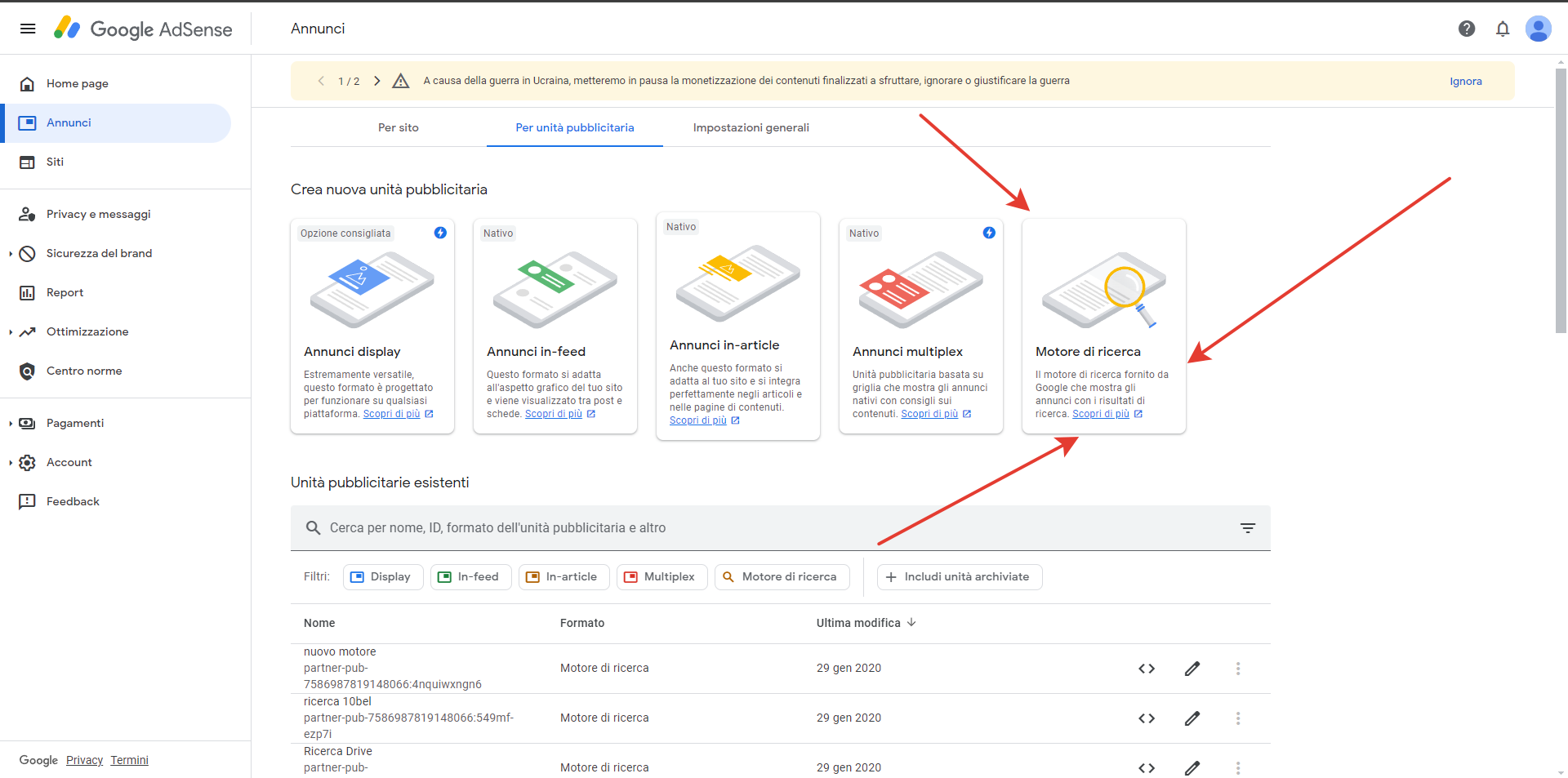Open more options for 'nuovo motore'
Screen dimensions: 1568x778
tap(1238, 669)
